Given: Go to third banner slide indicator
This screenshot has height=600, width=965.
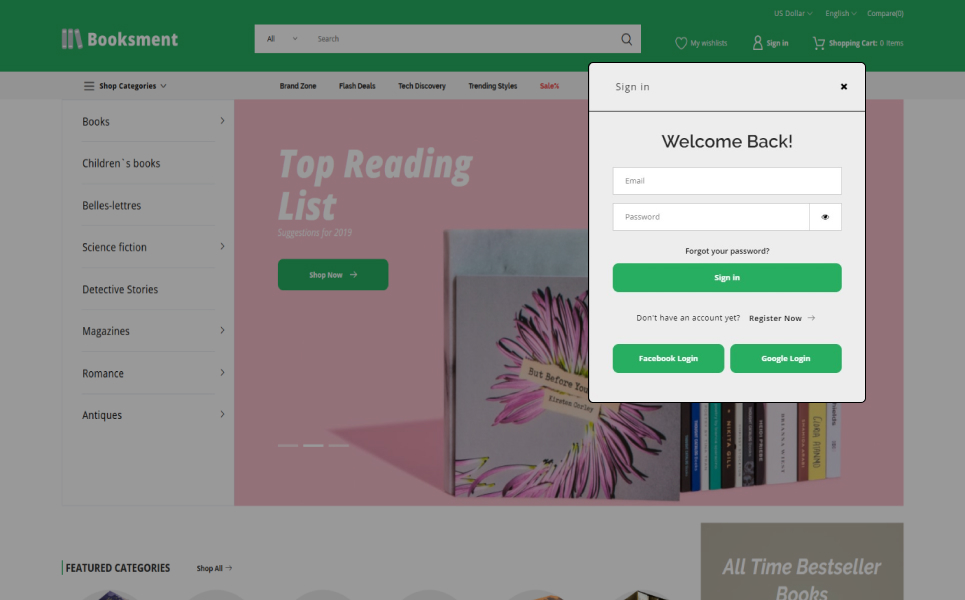Looking at the screenshot, I should tap(338, 445).
